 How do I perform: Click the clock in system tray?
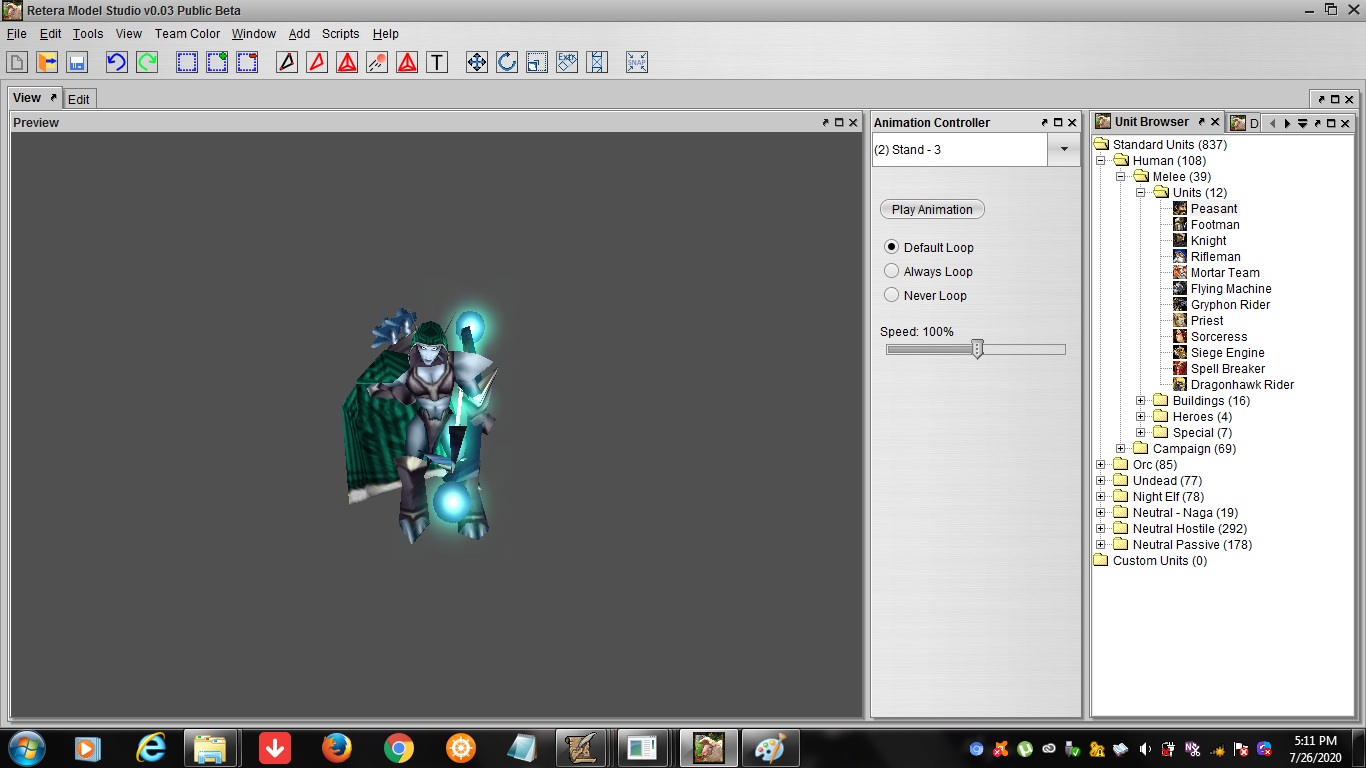click(1314, 749)
